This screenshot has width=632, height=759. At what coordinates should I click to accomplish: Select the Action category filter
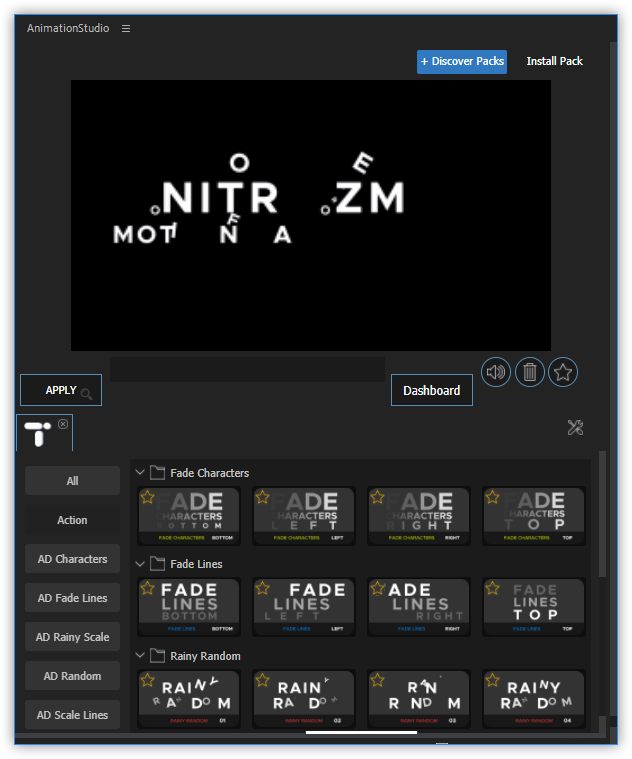click(72, 520)
